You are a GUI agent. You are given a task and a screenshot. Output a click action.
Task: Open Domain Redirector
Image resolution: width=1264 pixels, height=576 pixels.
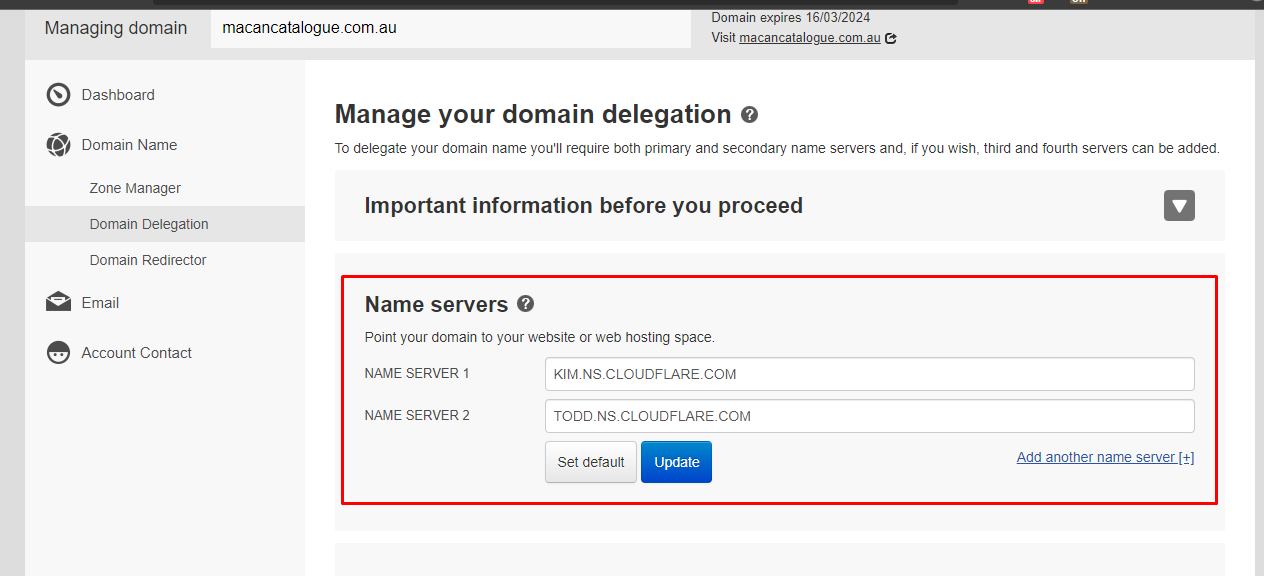pos(148,259)
